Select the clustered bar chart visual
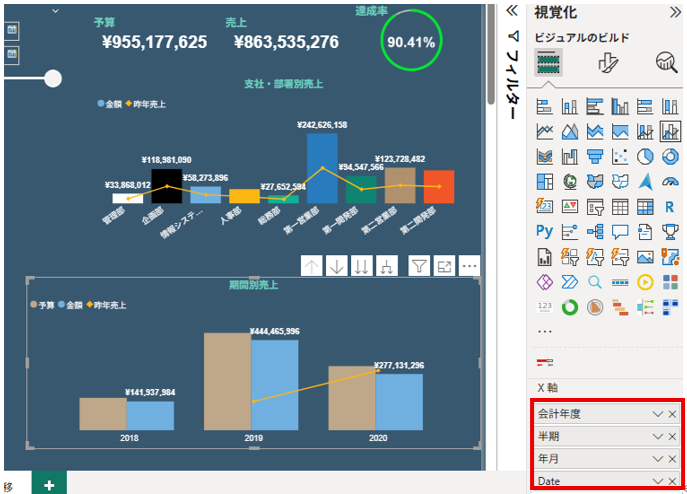This screenshot has width=687, height=494. 595,107
